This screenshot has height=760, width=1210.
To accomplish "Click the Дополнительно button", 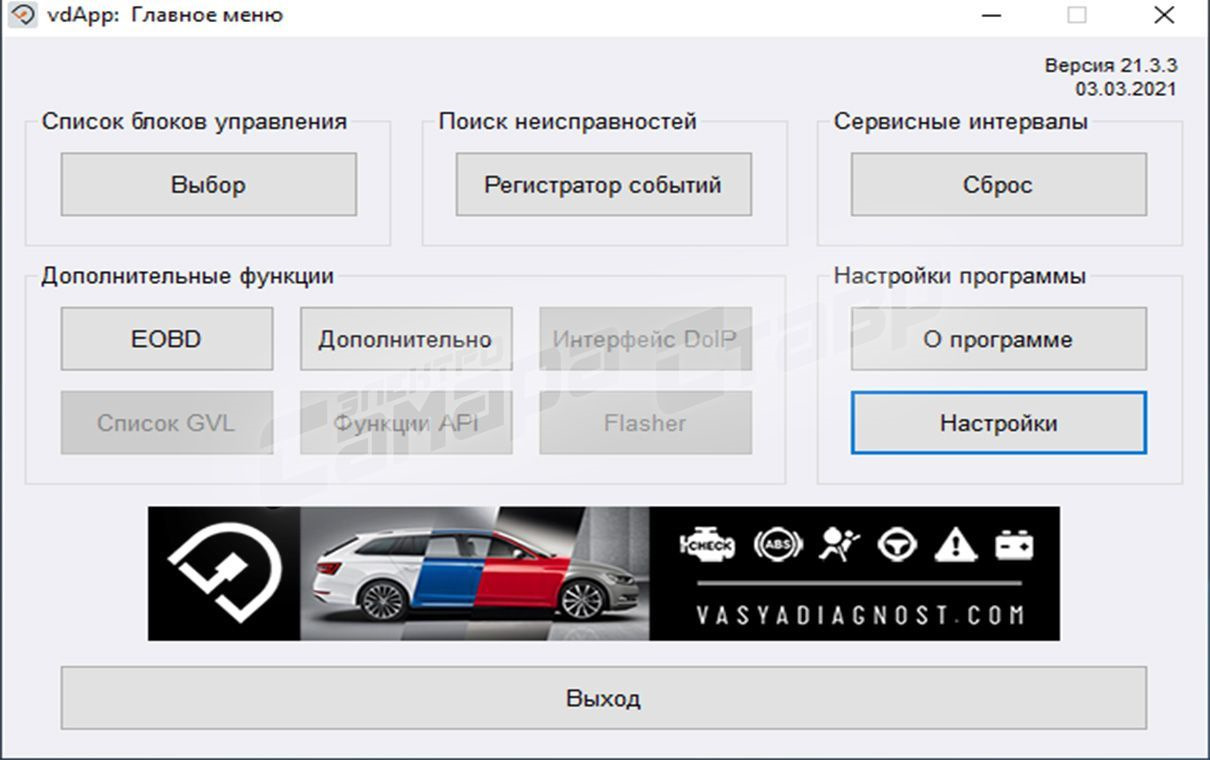I will [406, 339].
